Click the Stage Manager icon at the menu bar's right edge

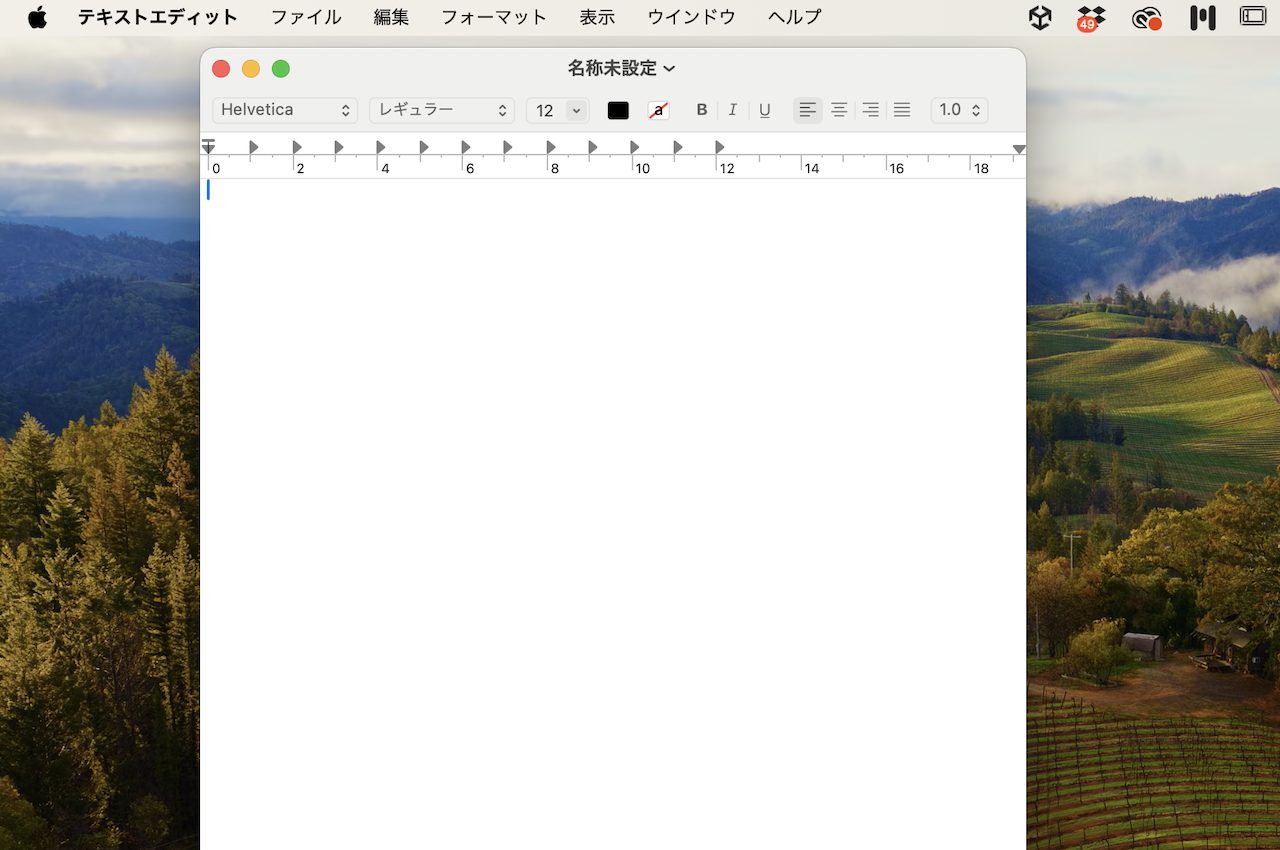(x=1253, y=16)
